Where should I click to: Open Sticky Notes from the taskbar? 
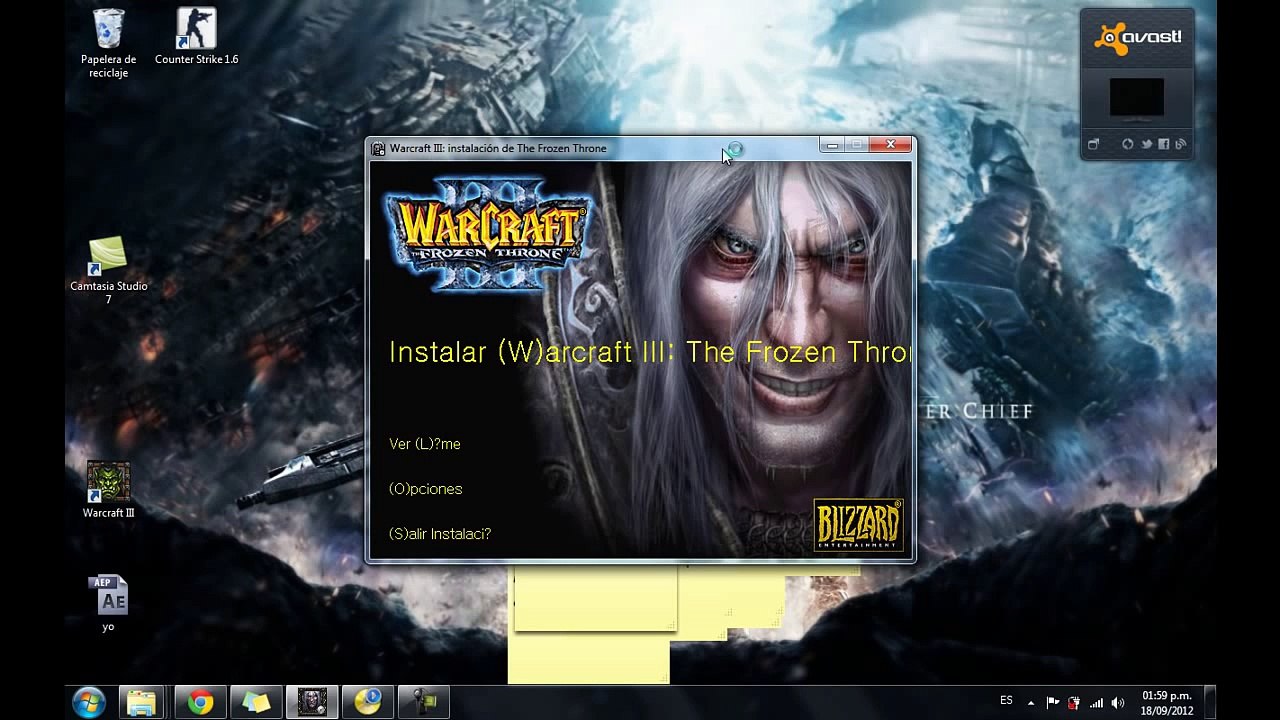256,702
